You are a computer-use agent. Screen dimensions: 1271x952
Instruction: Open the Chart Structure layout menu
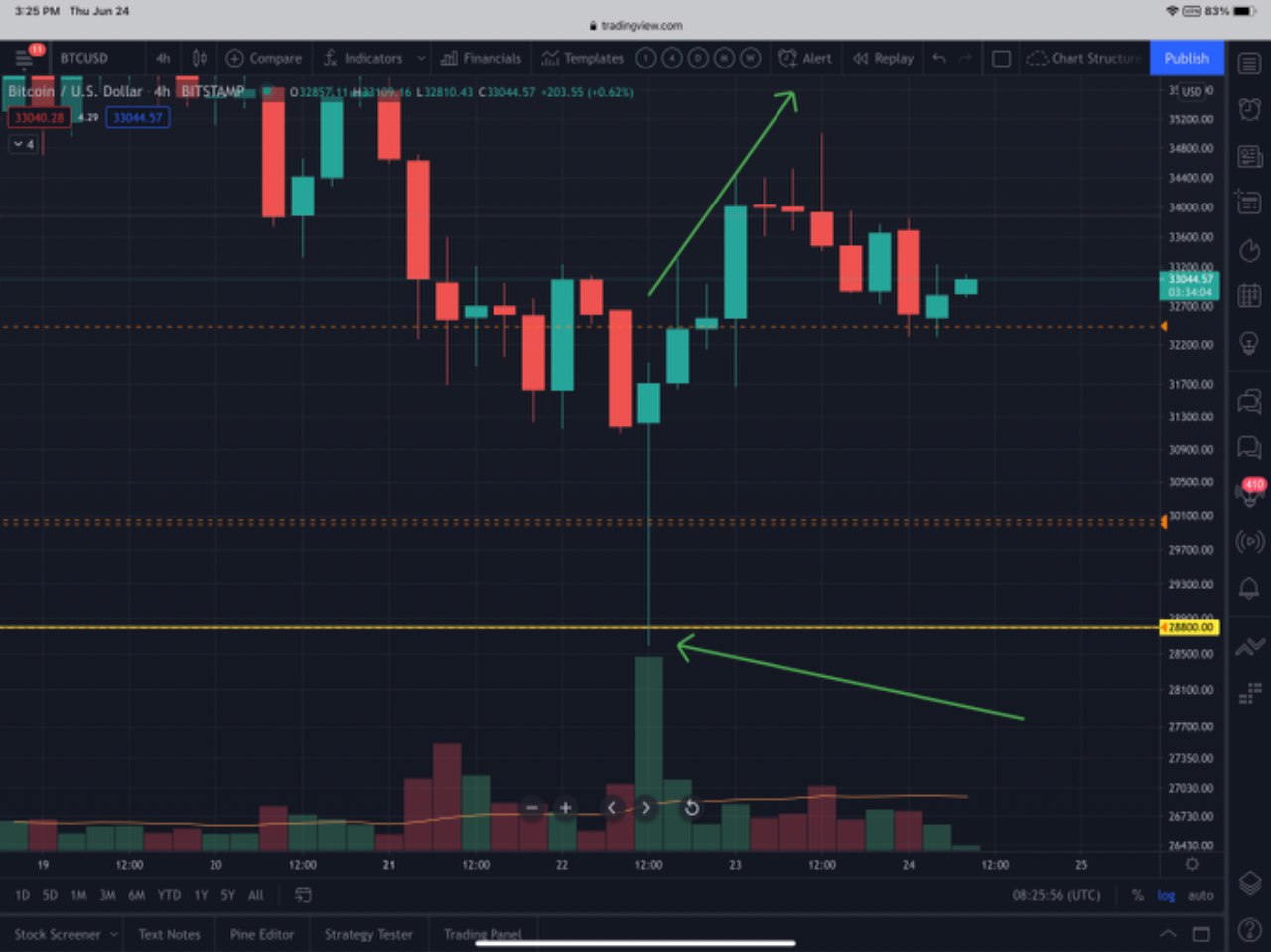(1084, 58)
